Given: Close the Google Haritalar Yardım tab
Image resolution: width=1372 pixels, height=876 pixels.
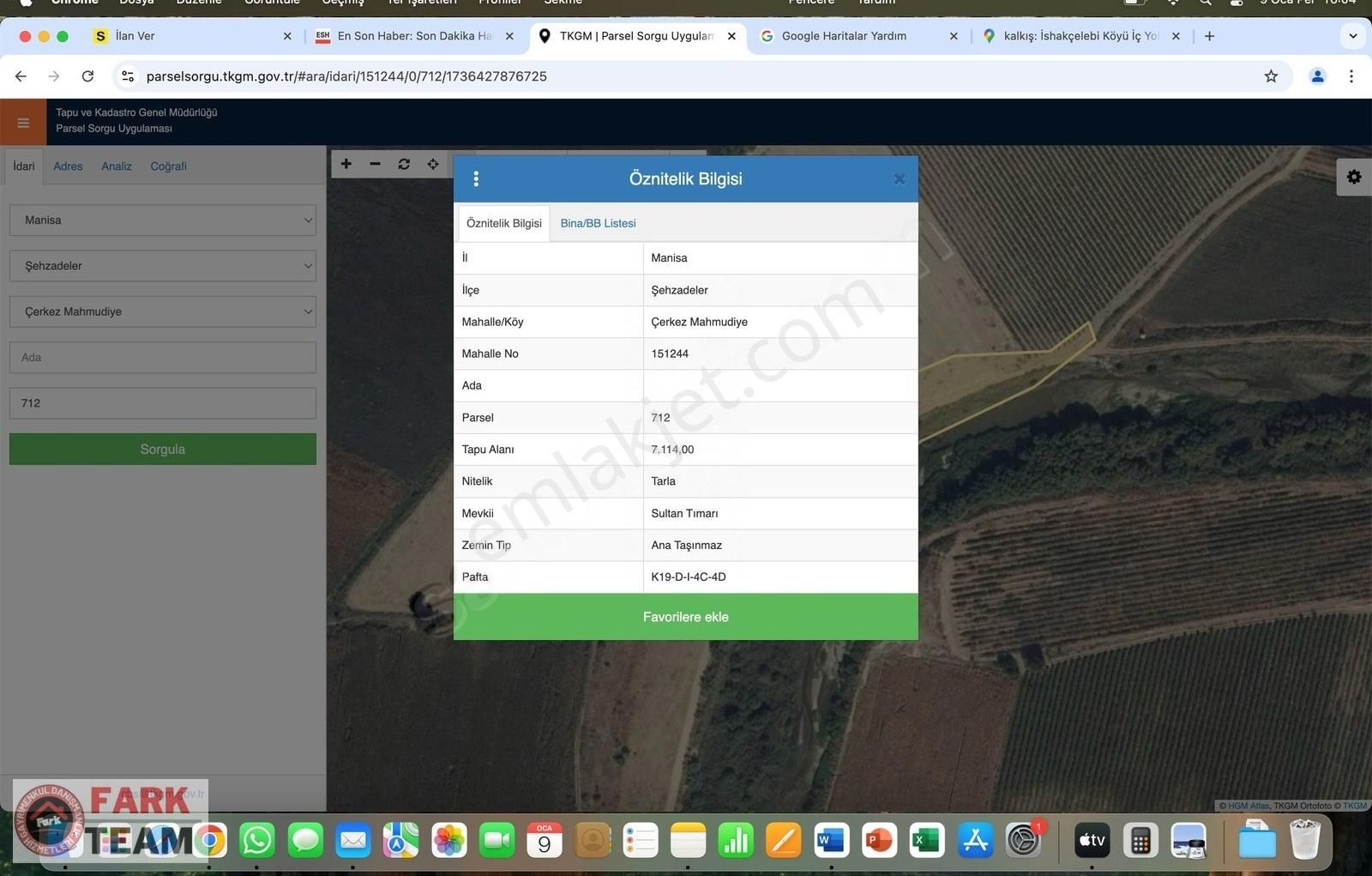Looking at the screenshot, I should click(x=954, y=36).
